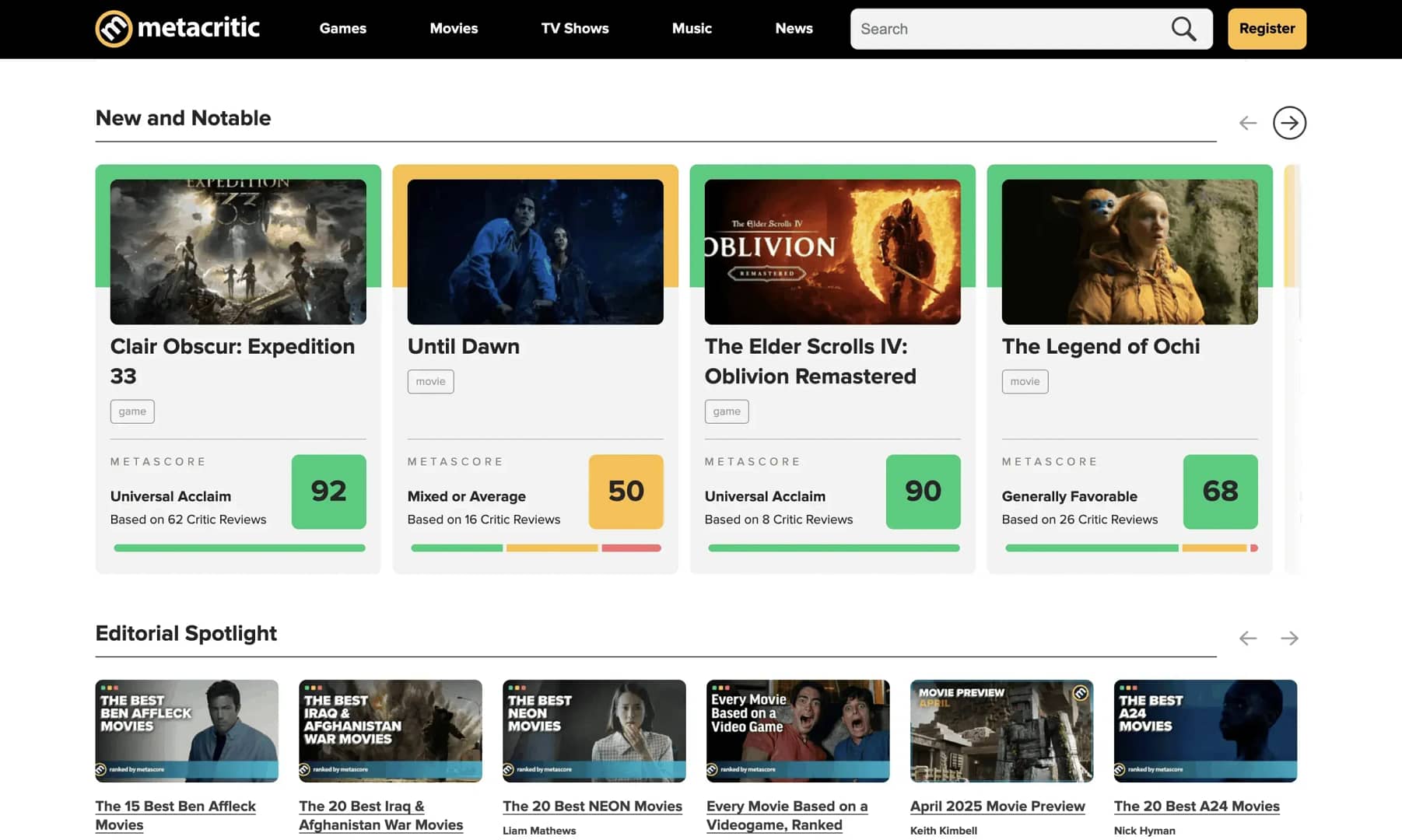Advance Editorial Spotlight with right arrow
1402x840 pixels.
1289,638
